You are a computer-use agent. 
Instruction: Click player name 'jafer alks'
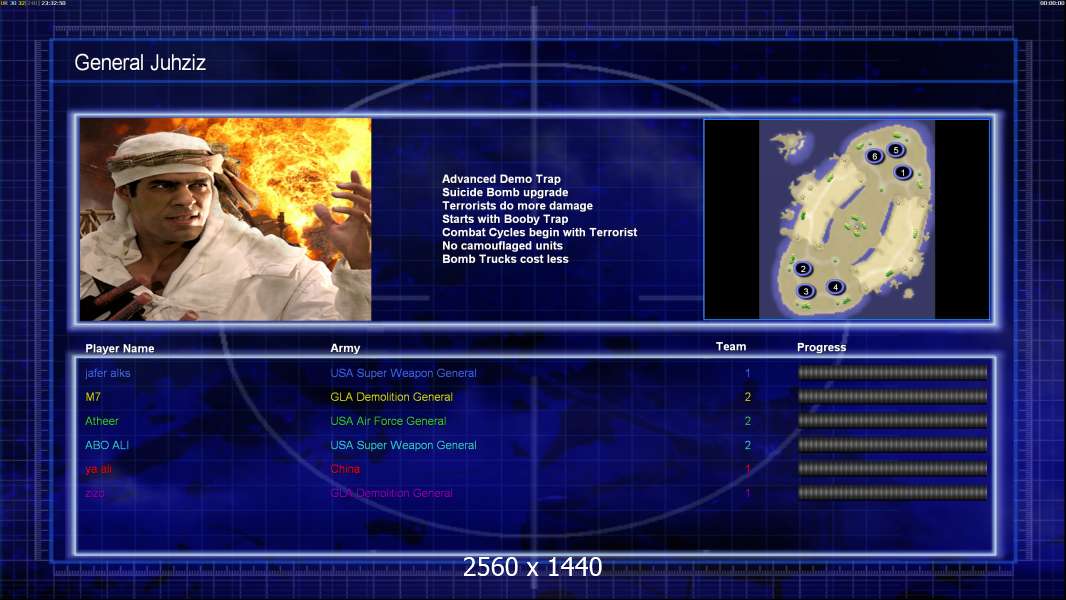(107, 373)
